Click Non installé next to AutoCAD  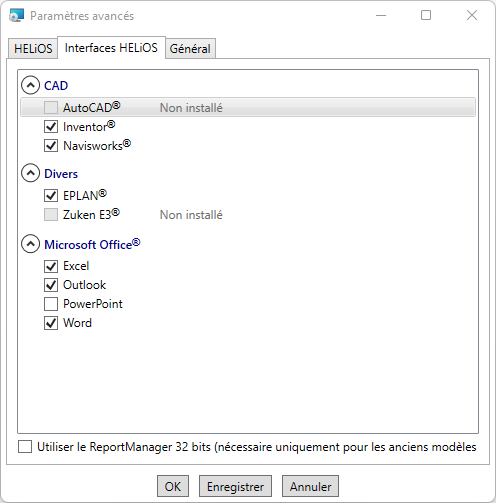191,108
